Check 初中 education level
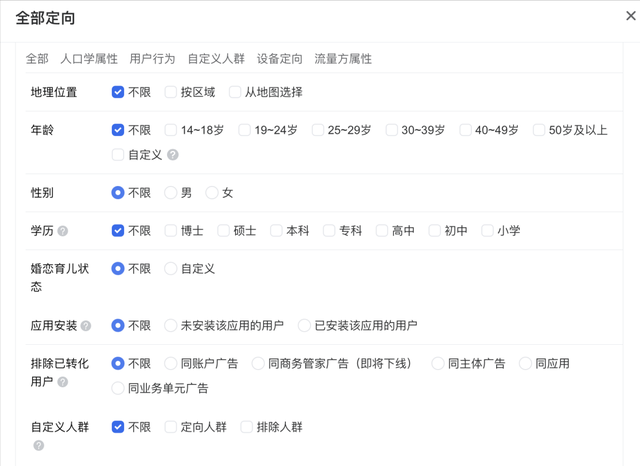Viewport: 640px width, 466px height. point(434,231)
